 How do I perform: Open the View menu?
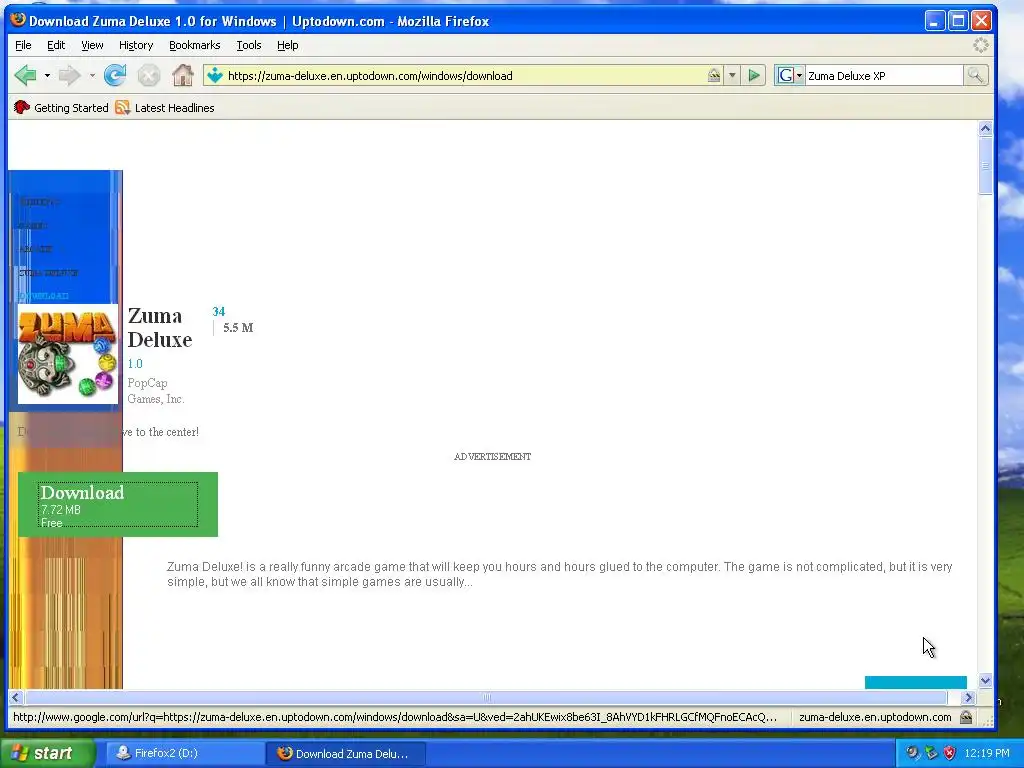92,45
